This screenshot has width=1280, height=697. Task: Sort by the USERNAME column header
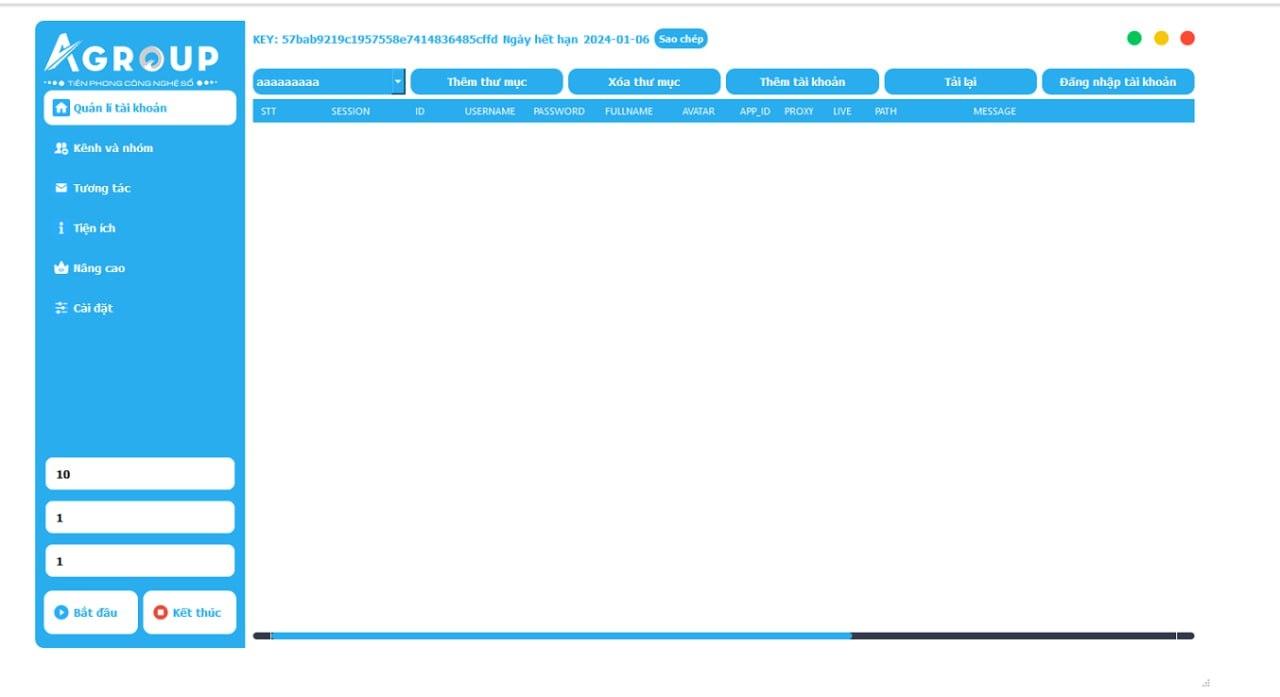(490, 111)
